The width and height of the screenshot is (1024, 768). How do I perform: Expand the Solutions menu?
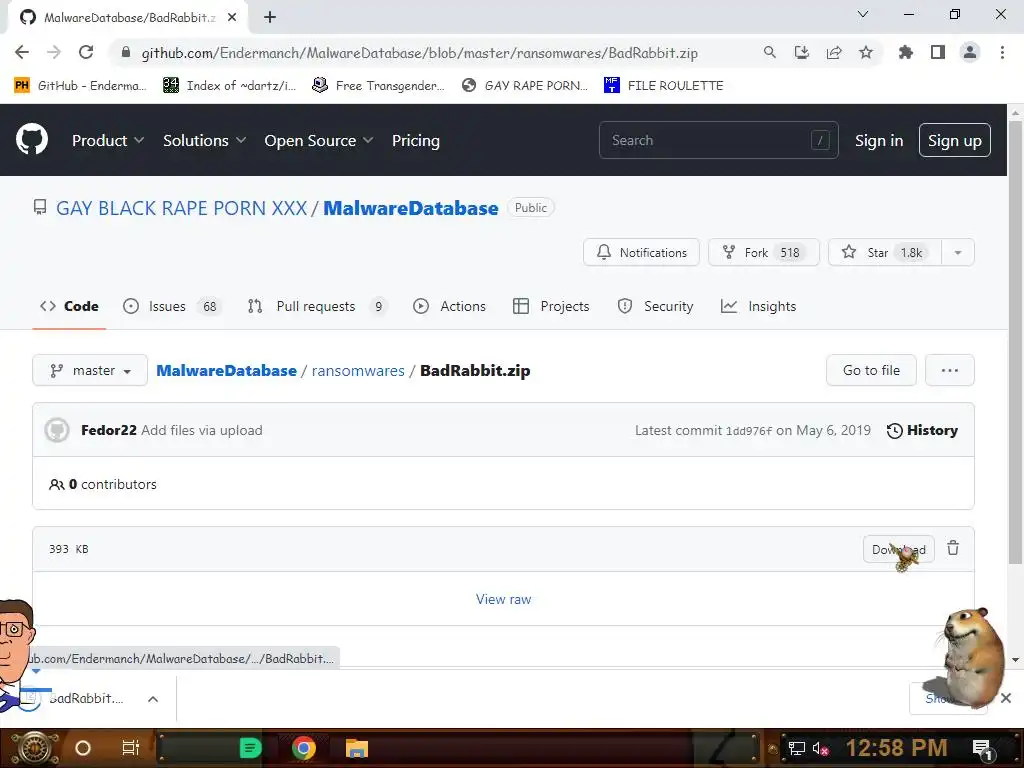click(204, 140)
